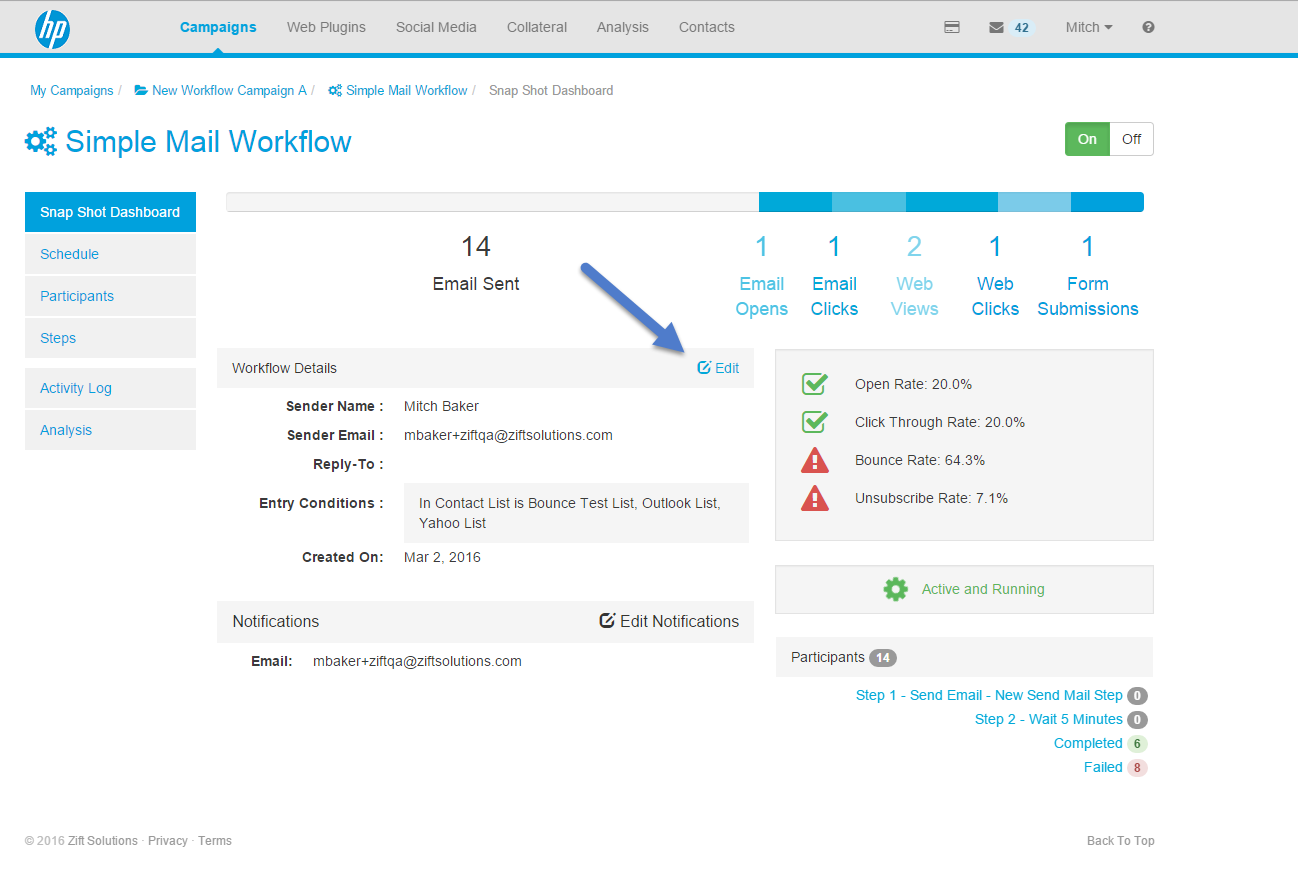
Task: Switch the workflow toggle to Off
Action: coord(1131,139)
